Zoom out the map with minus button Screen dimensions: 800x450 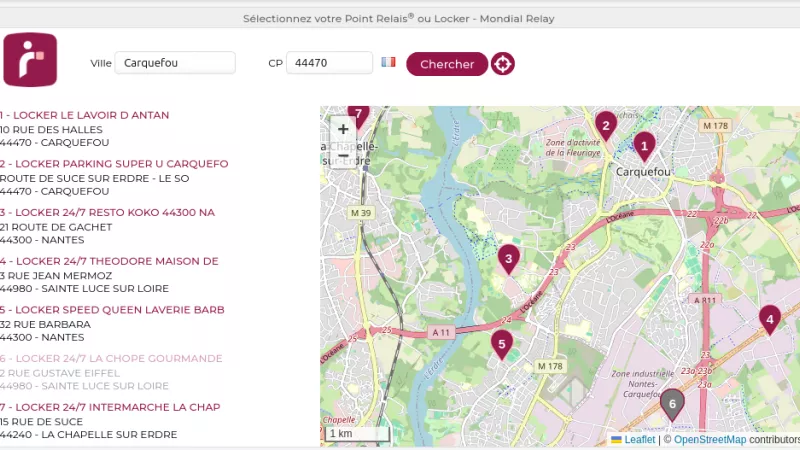(343, 156)
